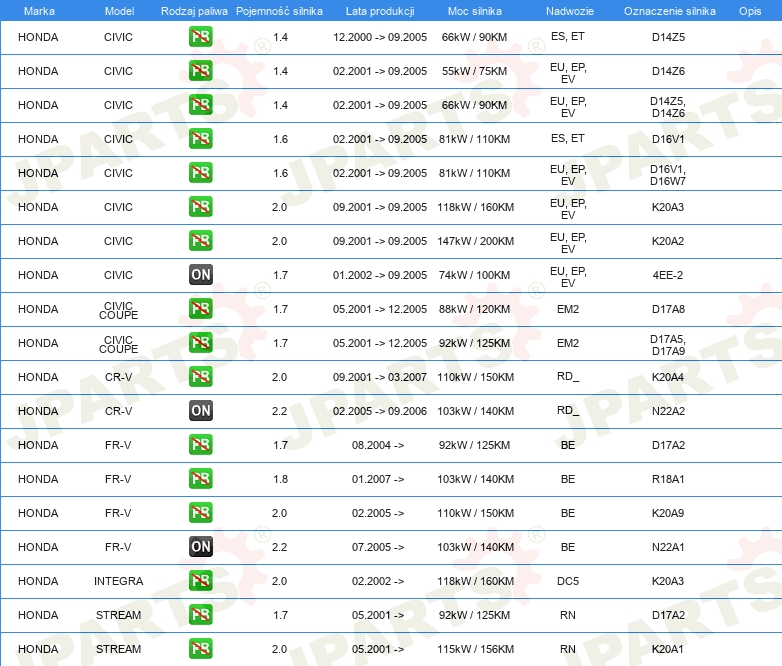Click the D17A5, D17A9 engine code cell
782x666 pixels.
(x=668, y=345)
